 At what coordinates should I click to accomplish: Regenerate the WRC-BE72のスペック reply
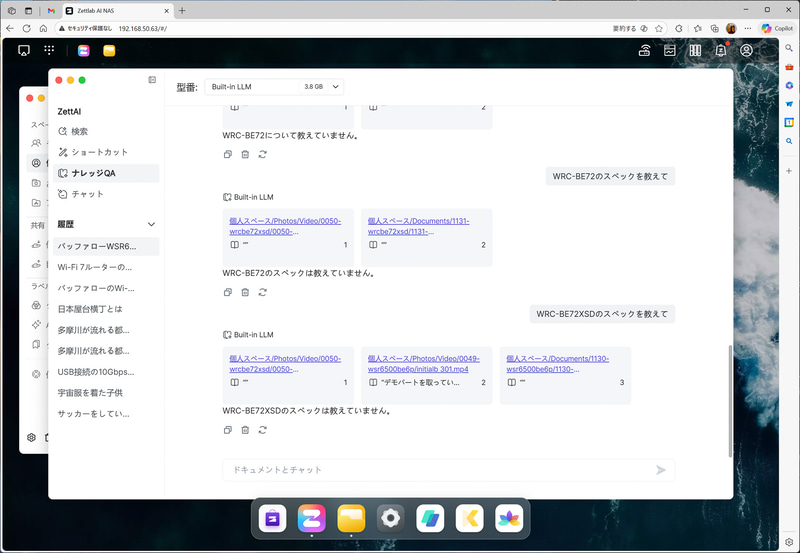(263, 292)
